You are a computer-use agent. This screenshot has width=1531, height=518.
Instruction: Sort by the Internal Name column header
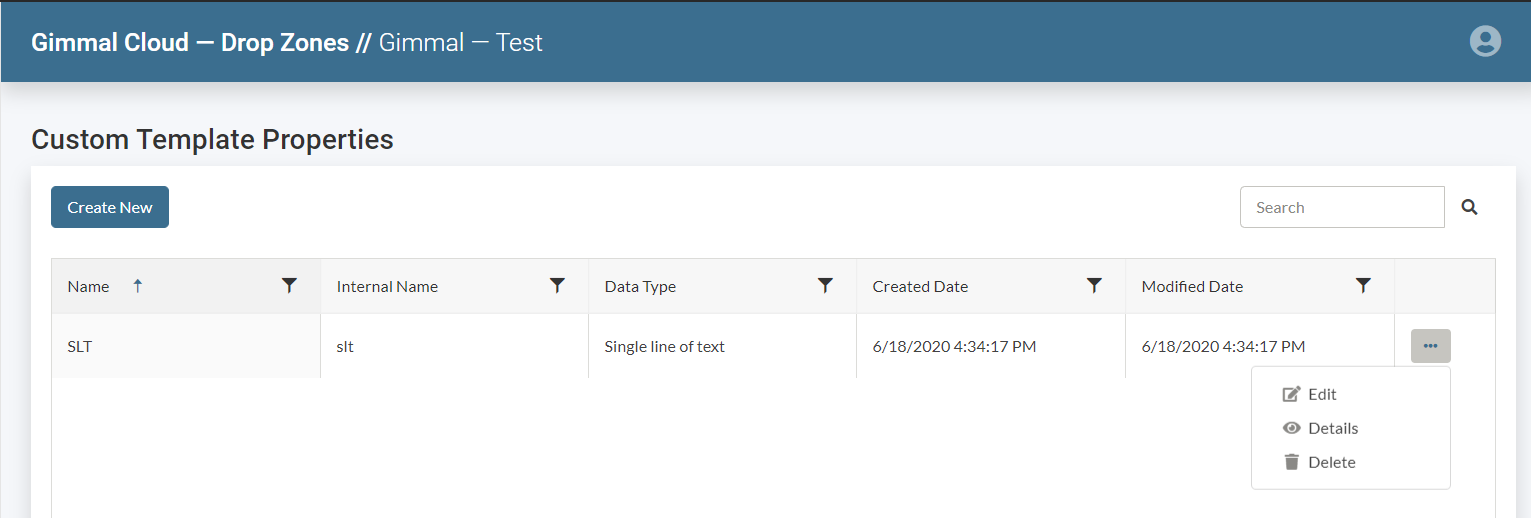click(x=387, y=287)
